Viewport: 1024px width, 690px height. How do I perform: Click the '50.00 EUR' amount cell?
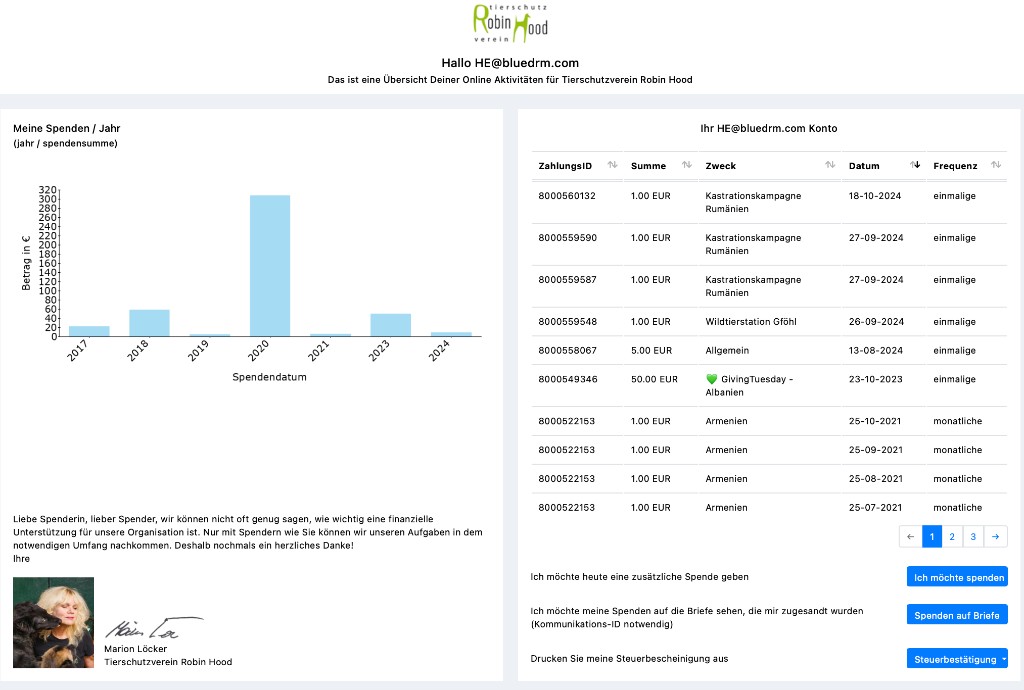[654, 379]
